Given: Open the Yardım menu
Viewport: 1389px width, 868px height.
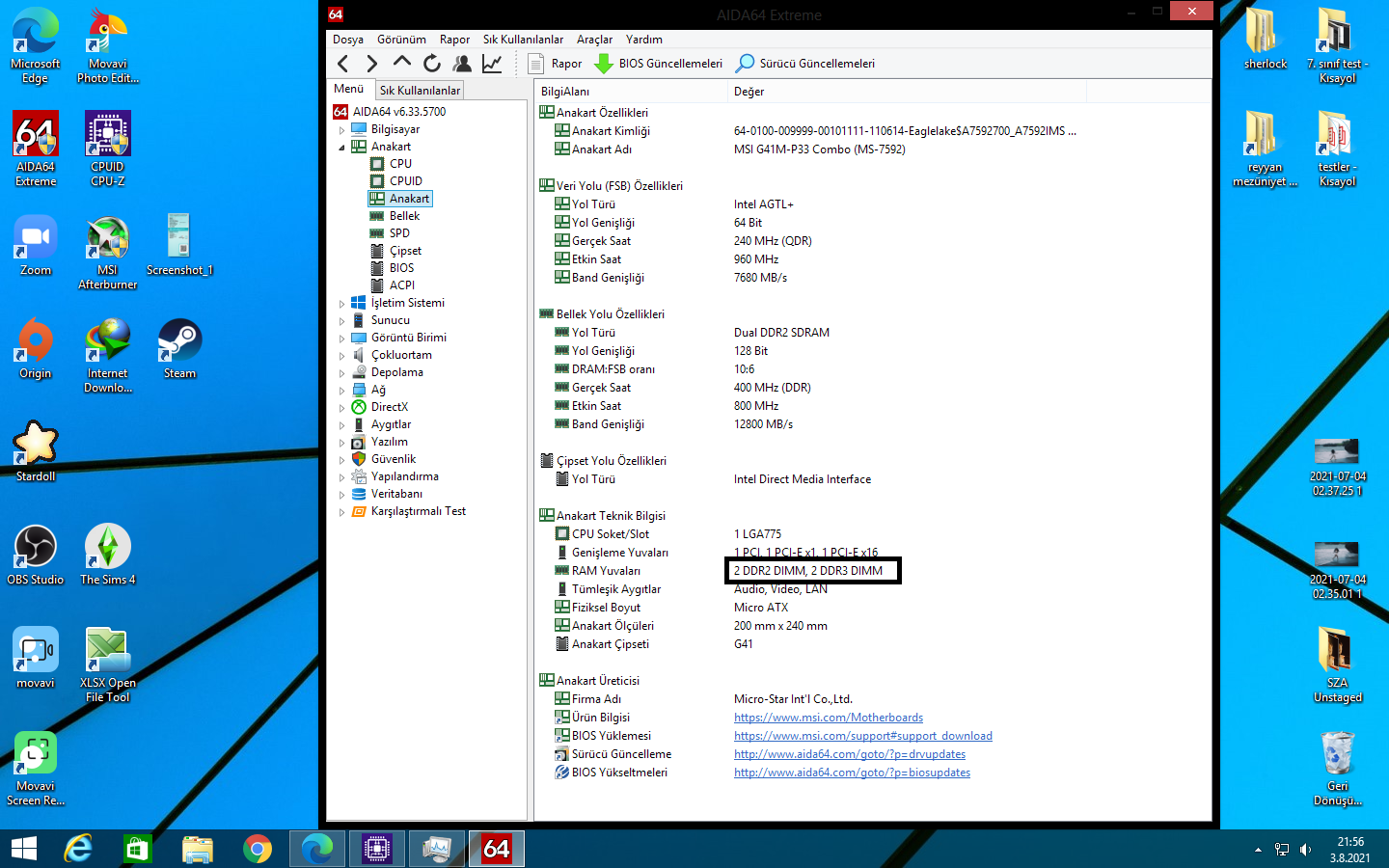Looking at the screenshot, I should click(644, 40).
